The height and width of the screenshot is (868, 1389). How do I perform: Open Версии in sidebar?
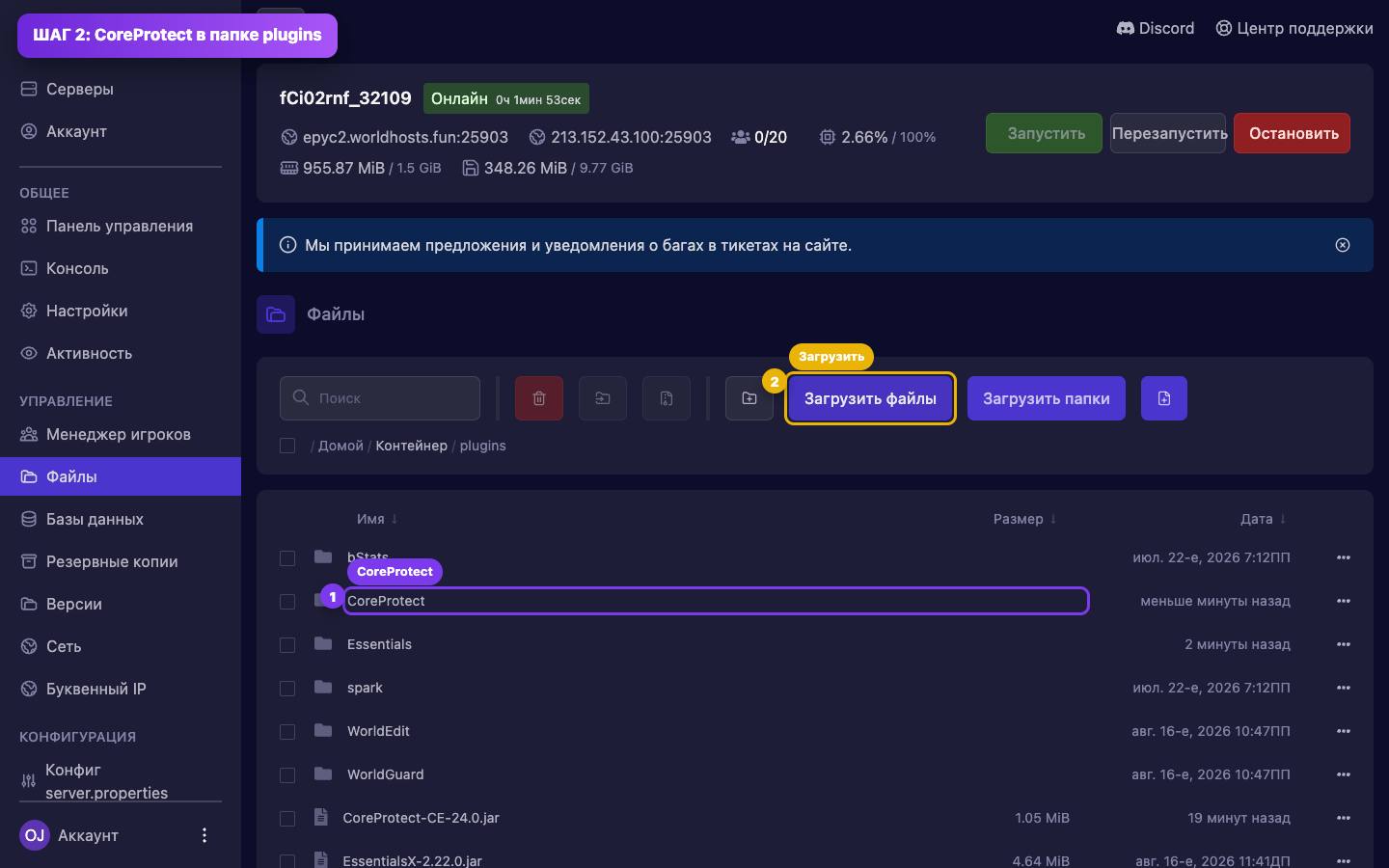point(121,604)
